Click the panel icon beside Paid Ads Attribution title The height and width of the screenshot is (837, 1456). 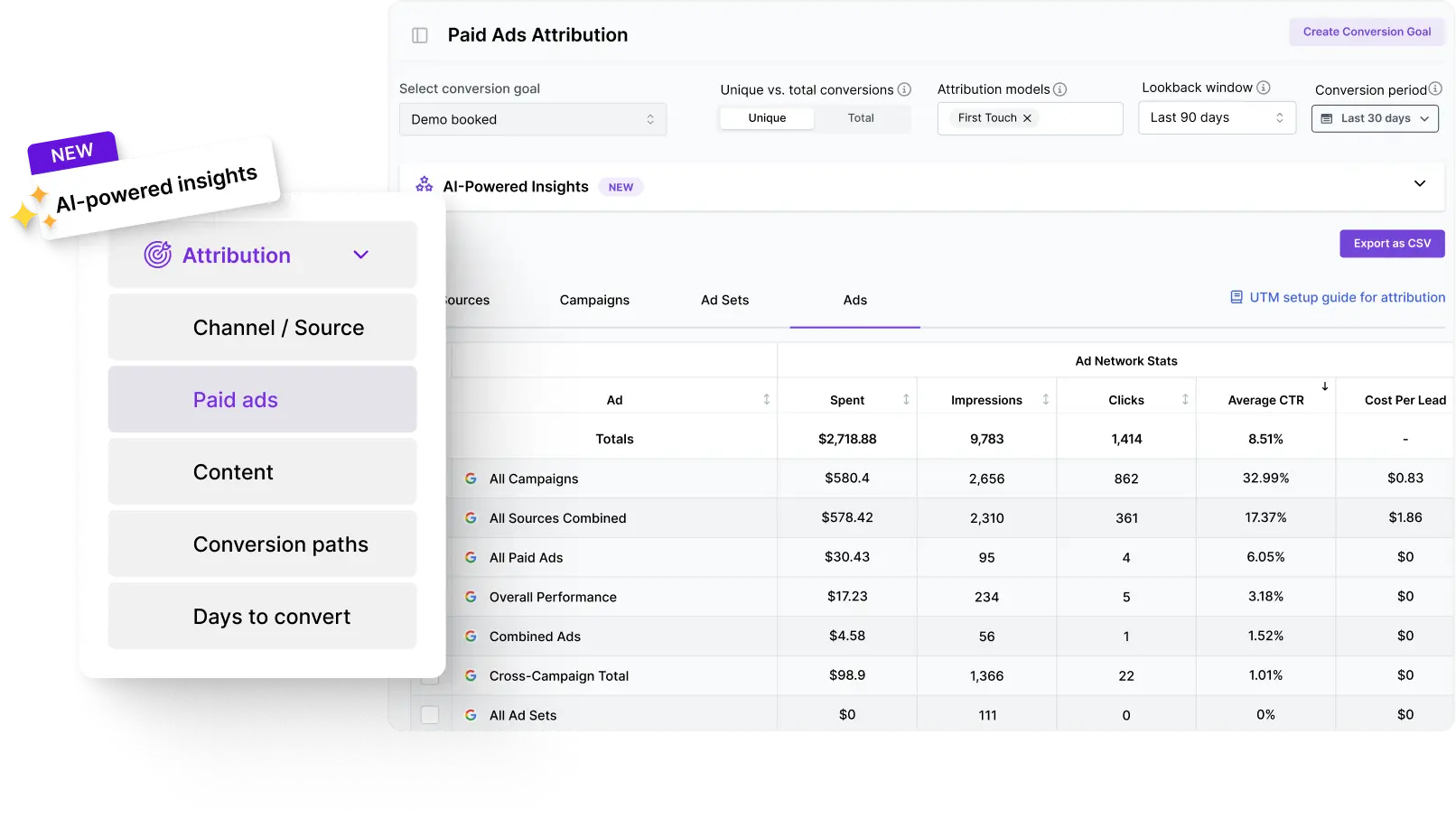(419, 33)
